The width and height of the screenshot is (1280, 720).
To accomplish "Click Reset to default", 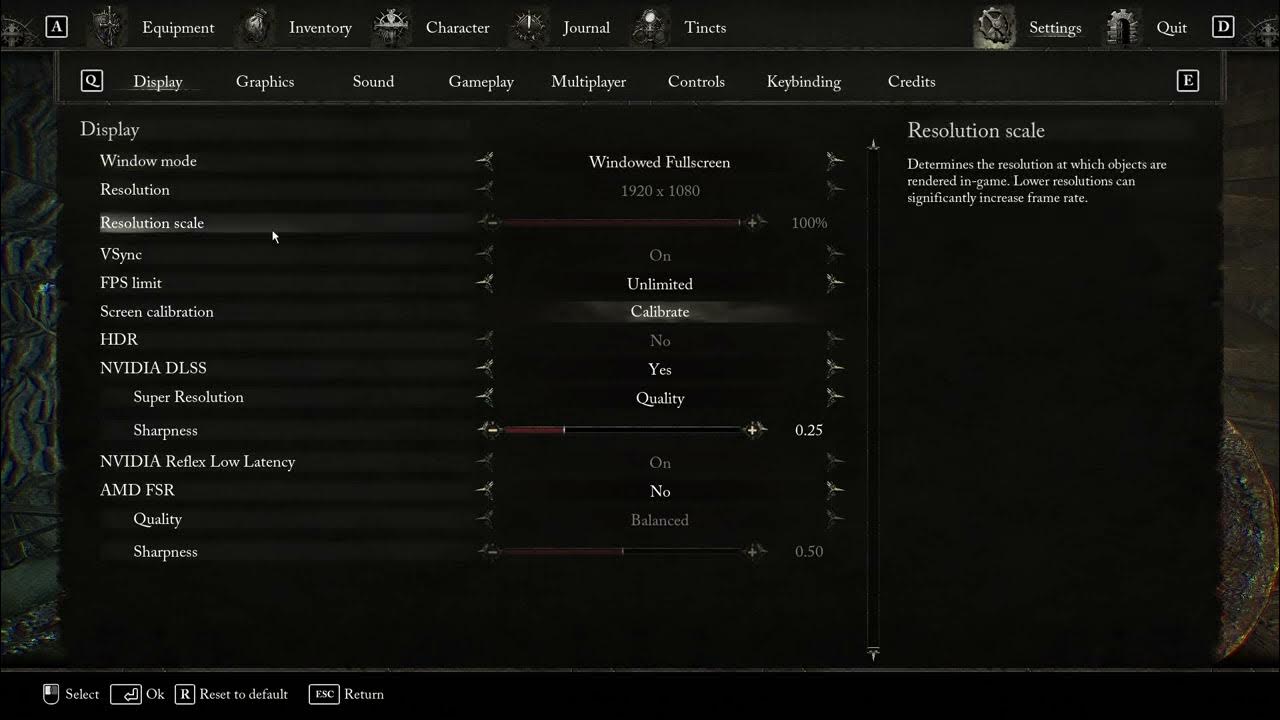I will click(x=240, y=693).
